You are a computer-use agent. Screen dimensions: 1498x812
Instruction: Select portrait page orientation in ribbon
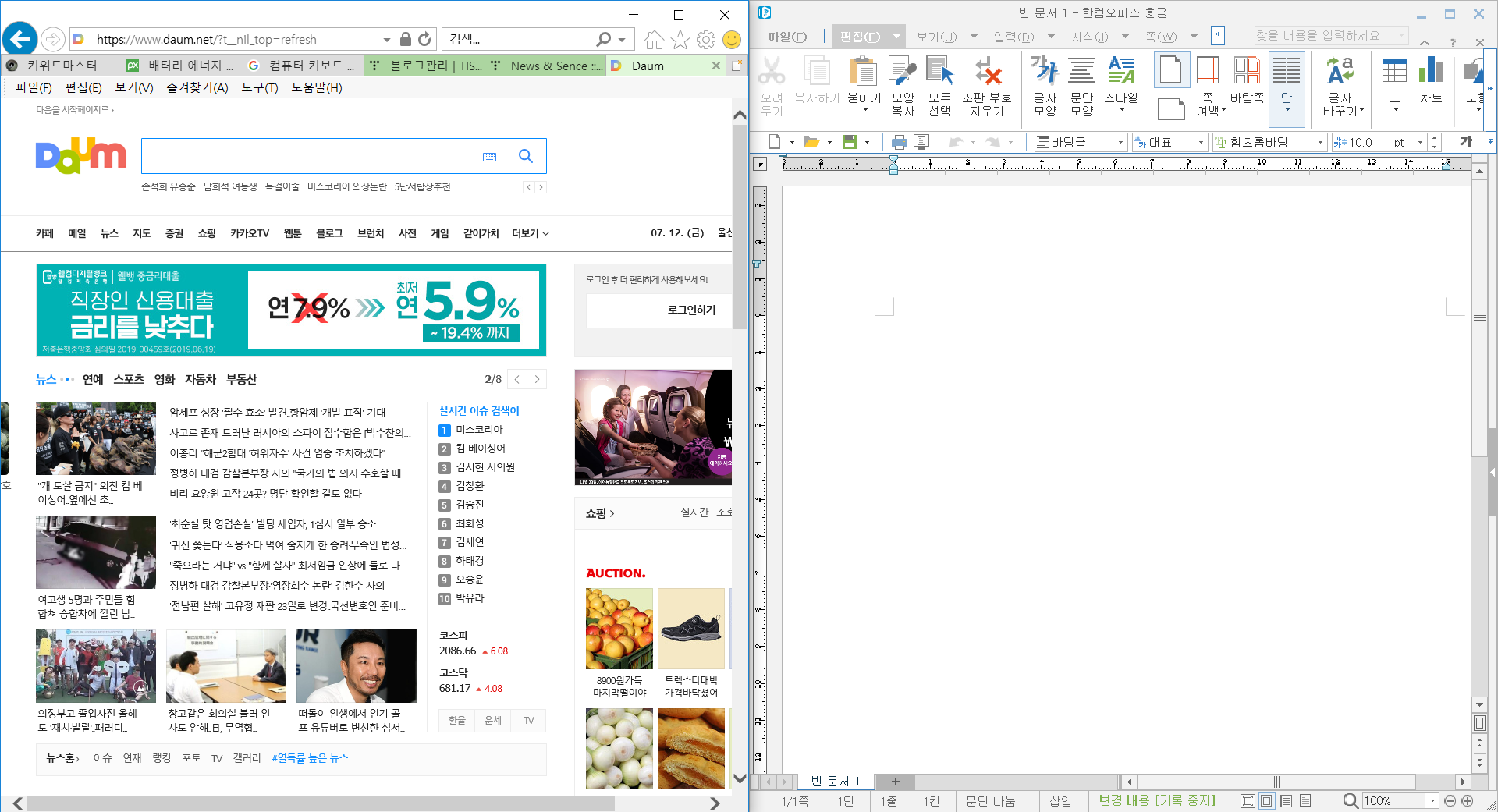[1171, 69]
